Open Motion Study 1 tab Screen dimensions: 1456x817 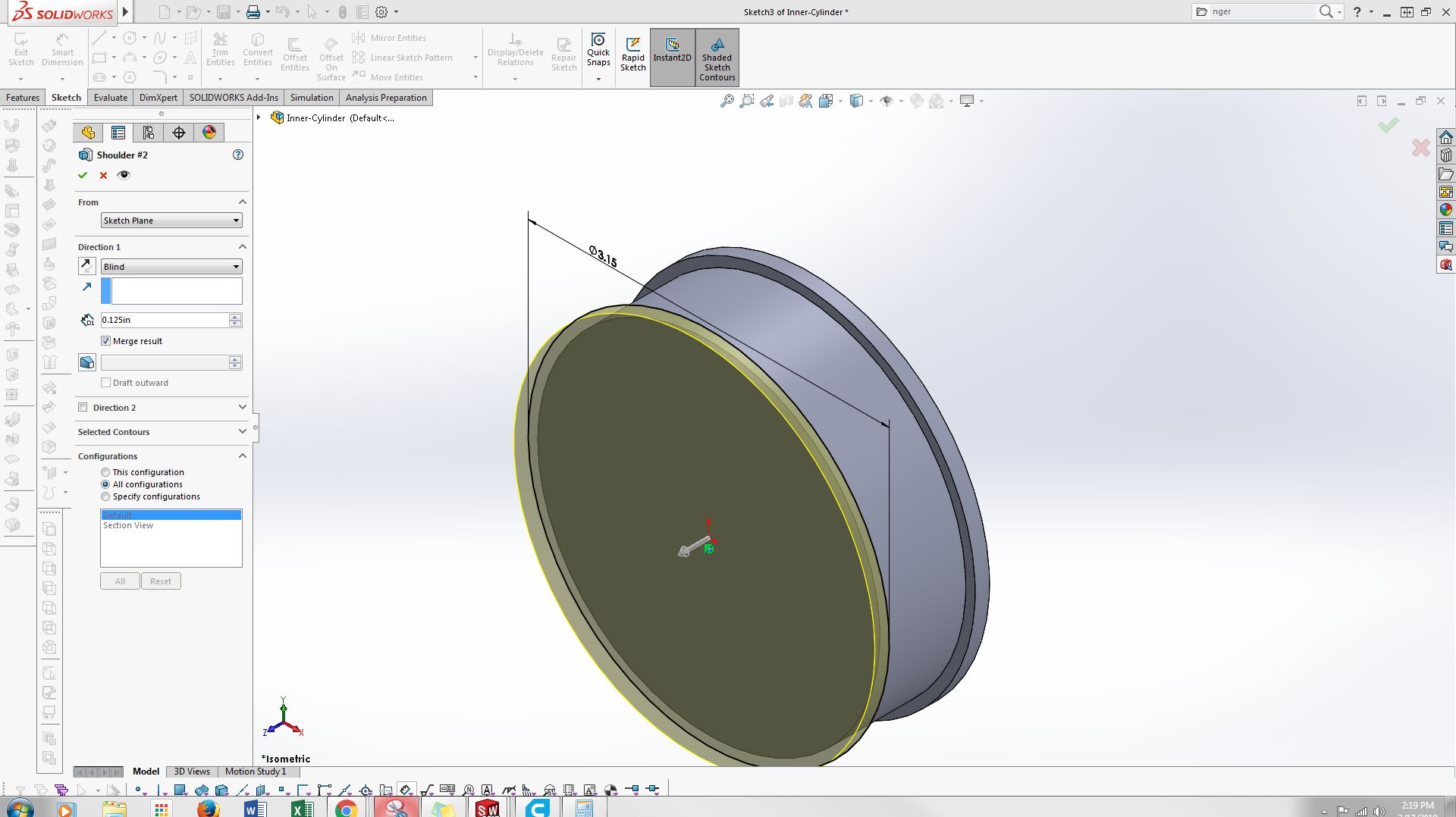(x=256, y=772)
